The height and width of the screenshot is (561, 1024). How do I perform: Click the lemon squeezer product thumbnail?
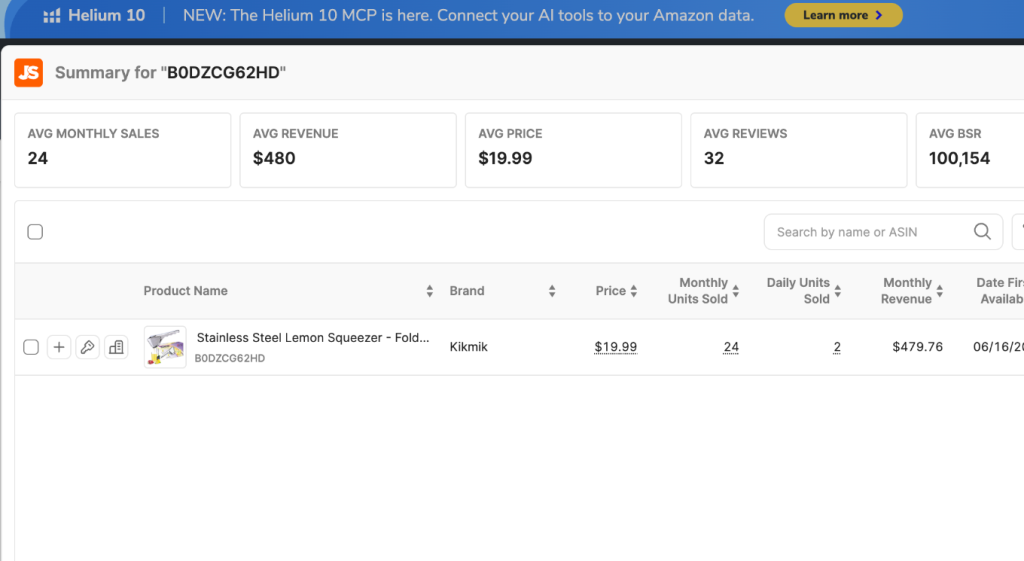pos(165,347)
